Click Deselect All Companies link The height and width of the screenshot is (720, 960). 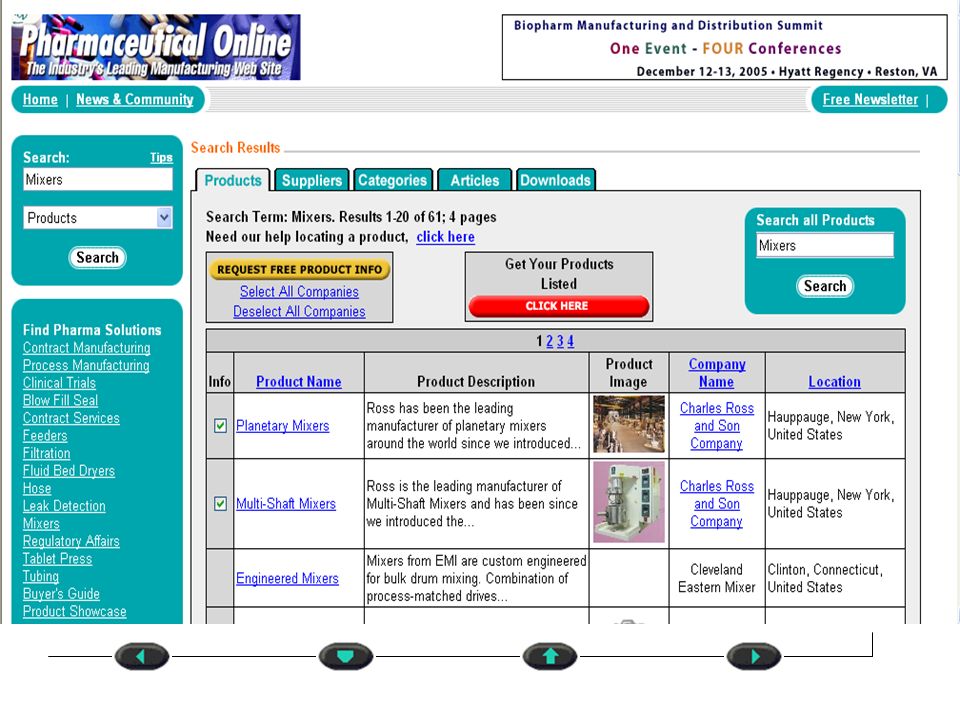[299, 311]
